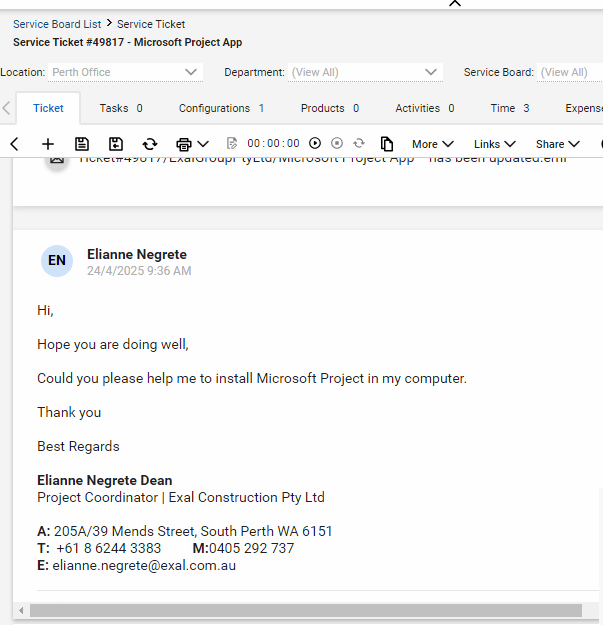Click the mobile number 0405 292 737
Screen dimensions: 603x625
[251, 548]
